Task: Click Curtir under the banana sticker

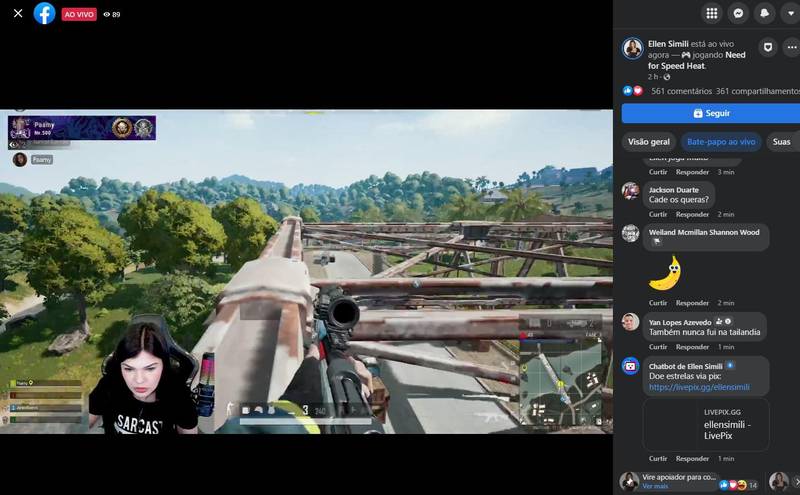Action: click(x=658, y=303)
